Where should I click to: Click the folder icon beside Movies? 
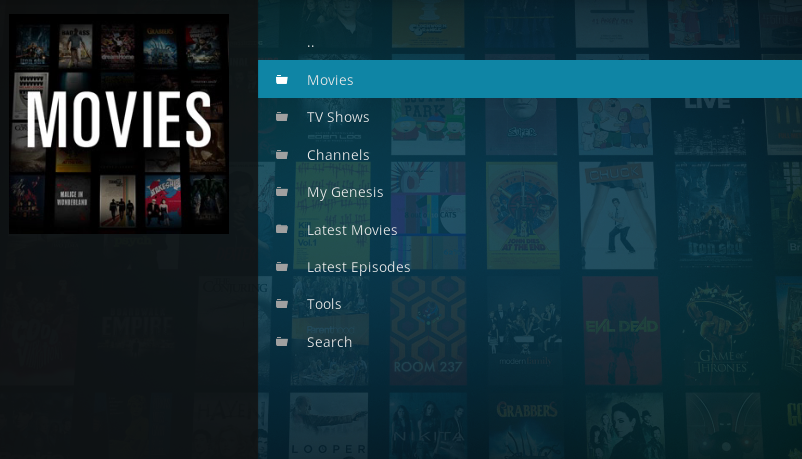pyautogui.click(x=282, y=79)
